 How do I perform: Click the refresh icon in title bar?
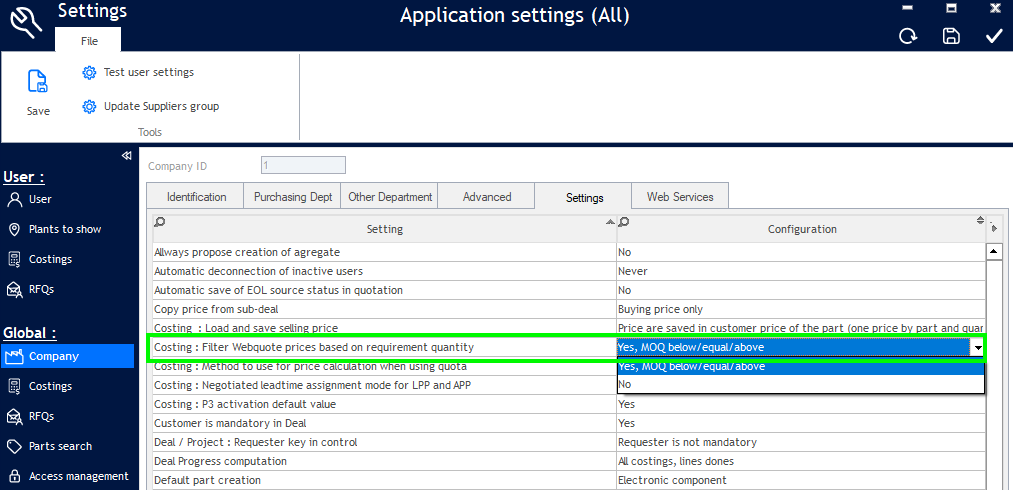click(908, 36)
